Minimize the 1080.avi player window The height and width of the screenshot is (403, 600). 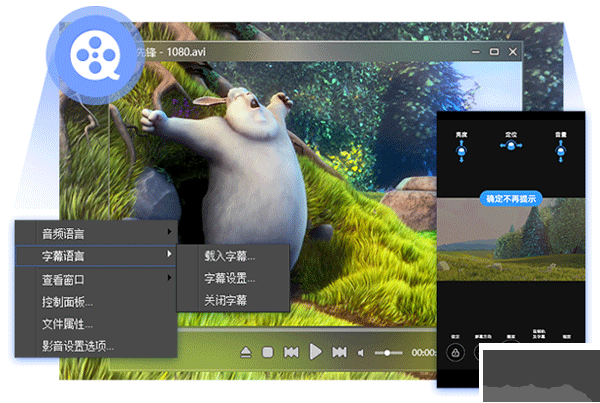point(476,52)
